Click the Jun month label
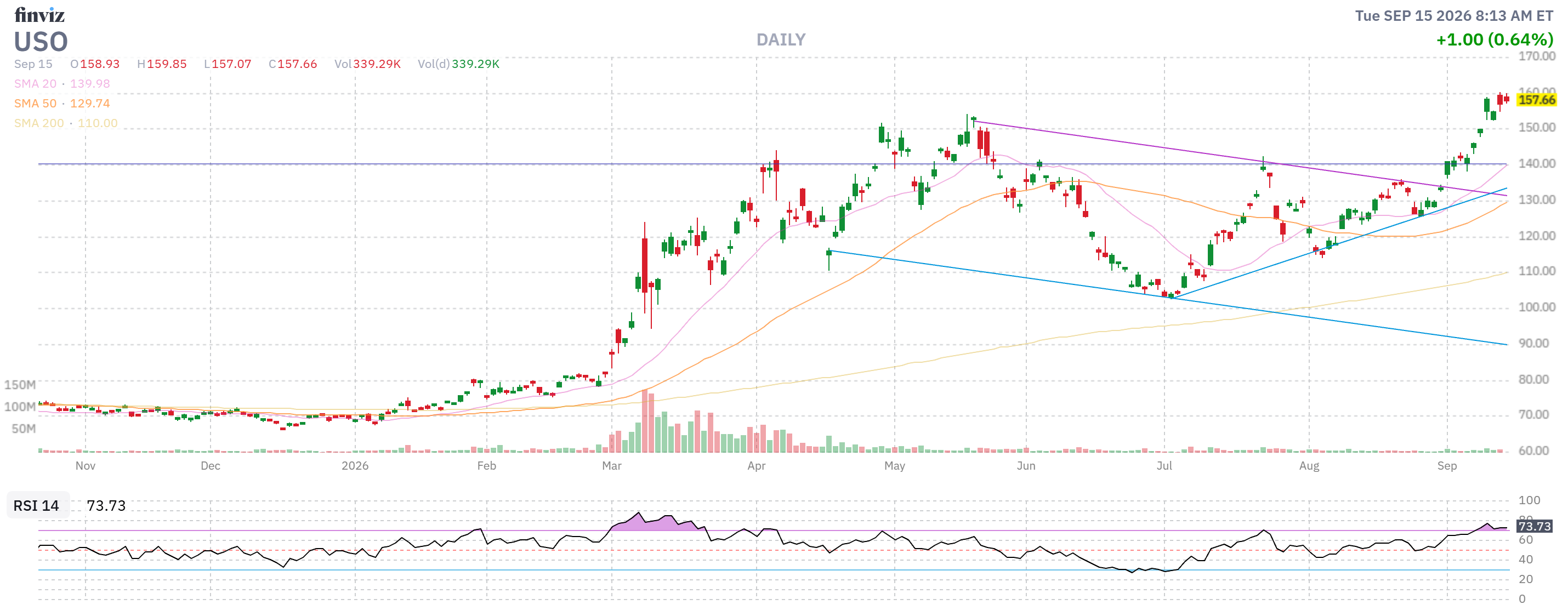 click(x=1026, y=466)
